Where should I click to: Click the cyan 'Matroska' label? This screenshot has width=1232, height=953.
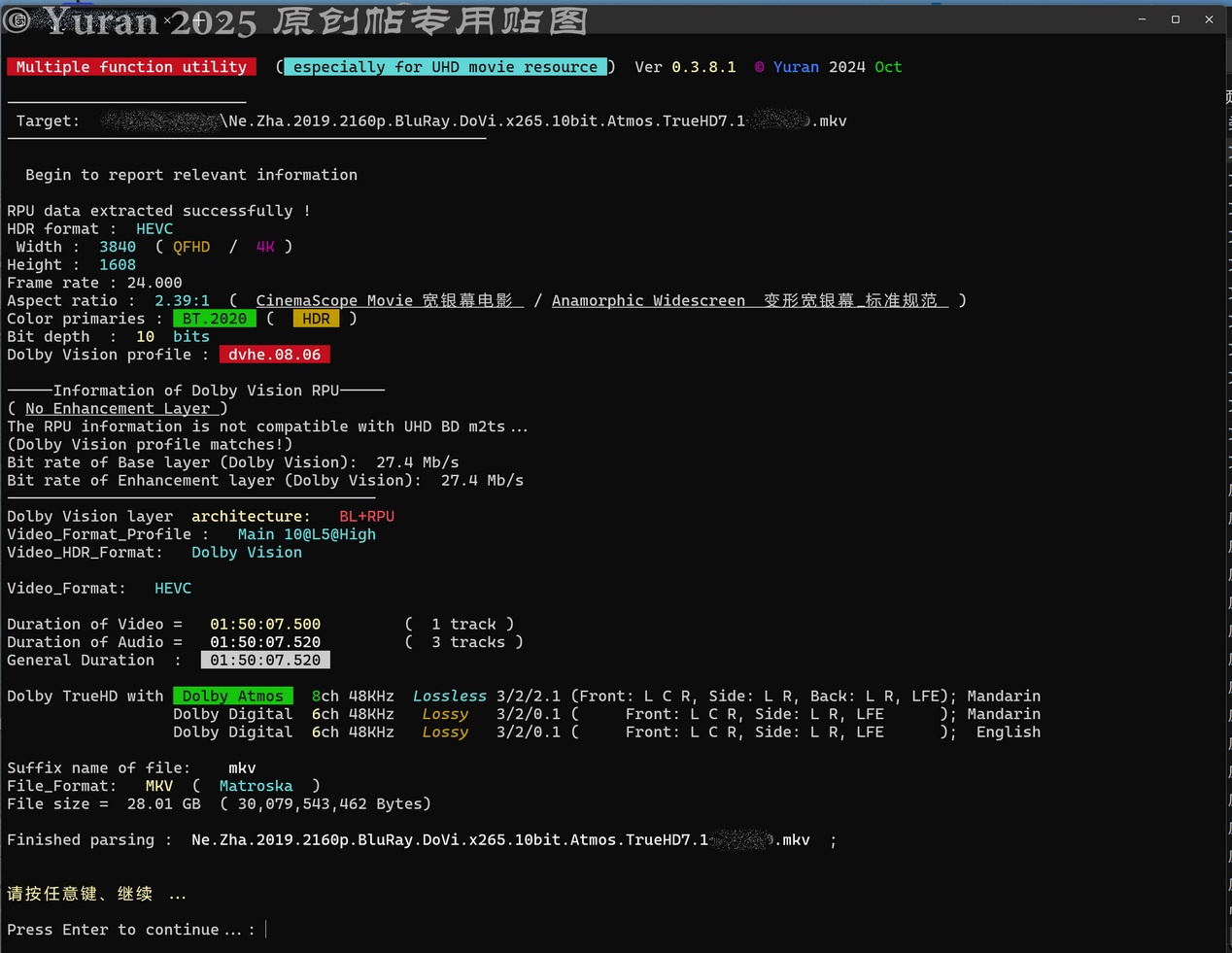256,786
